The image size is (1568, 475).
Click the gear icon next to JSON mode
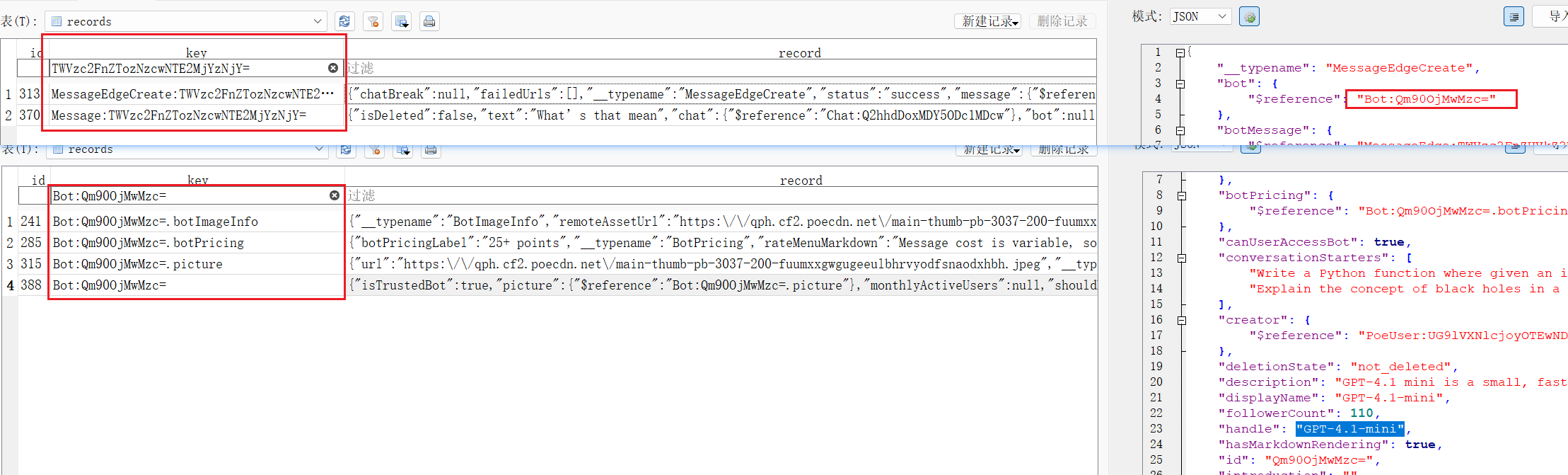1250,17
